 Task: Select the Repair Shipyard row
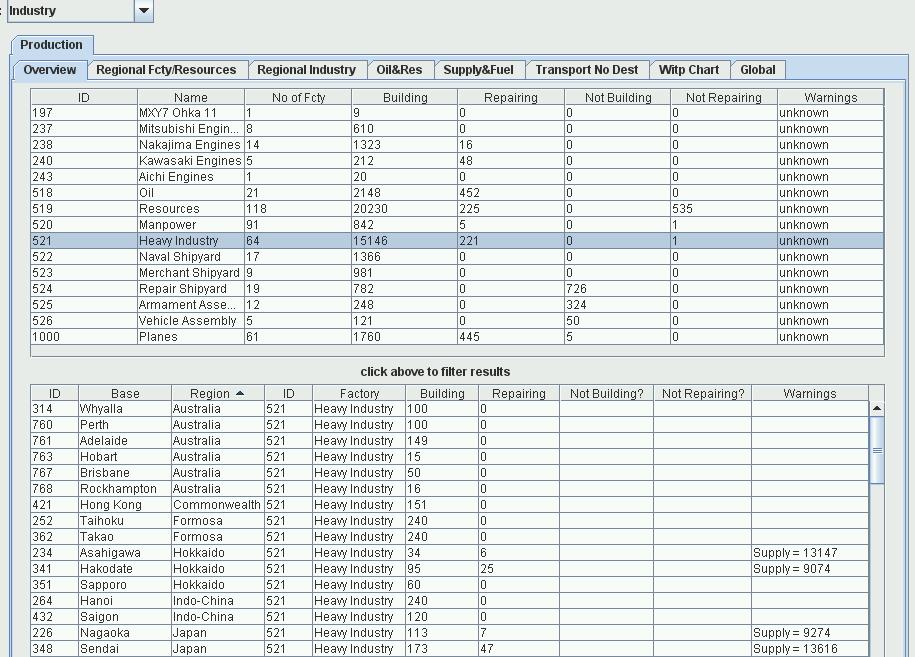coord(457,289)
